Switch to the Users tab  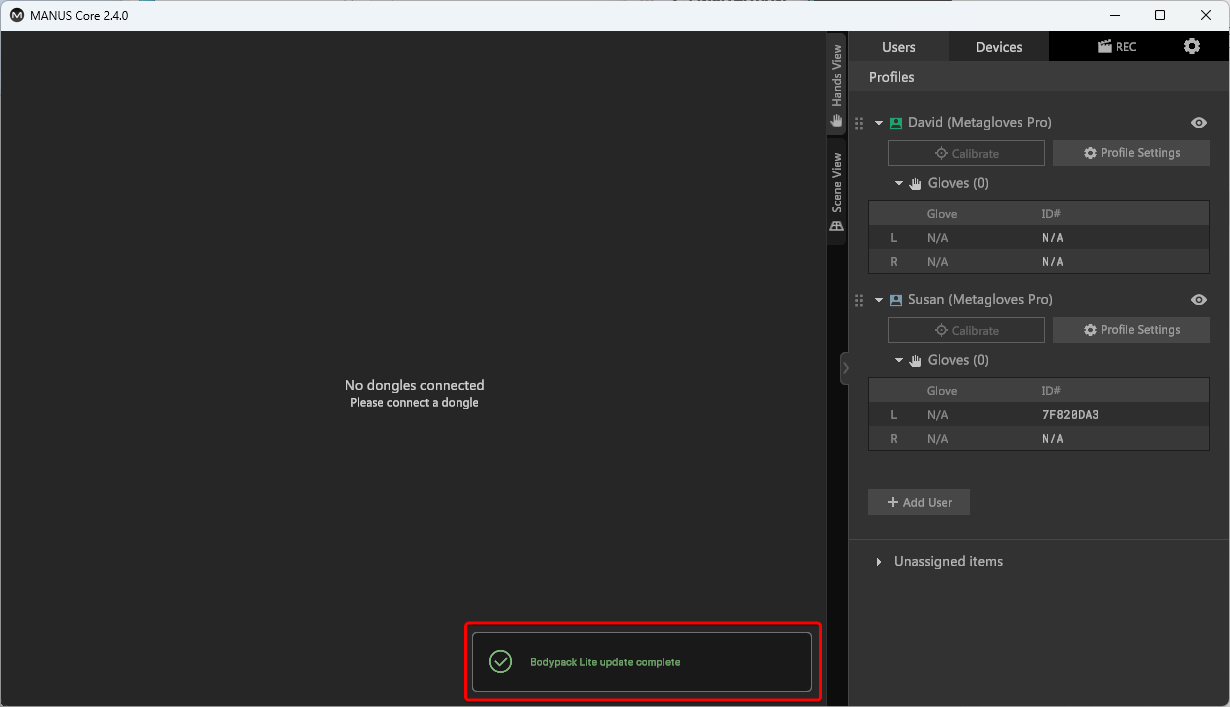898,47
